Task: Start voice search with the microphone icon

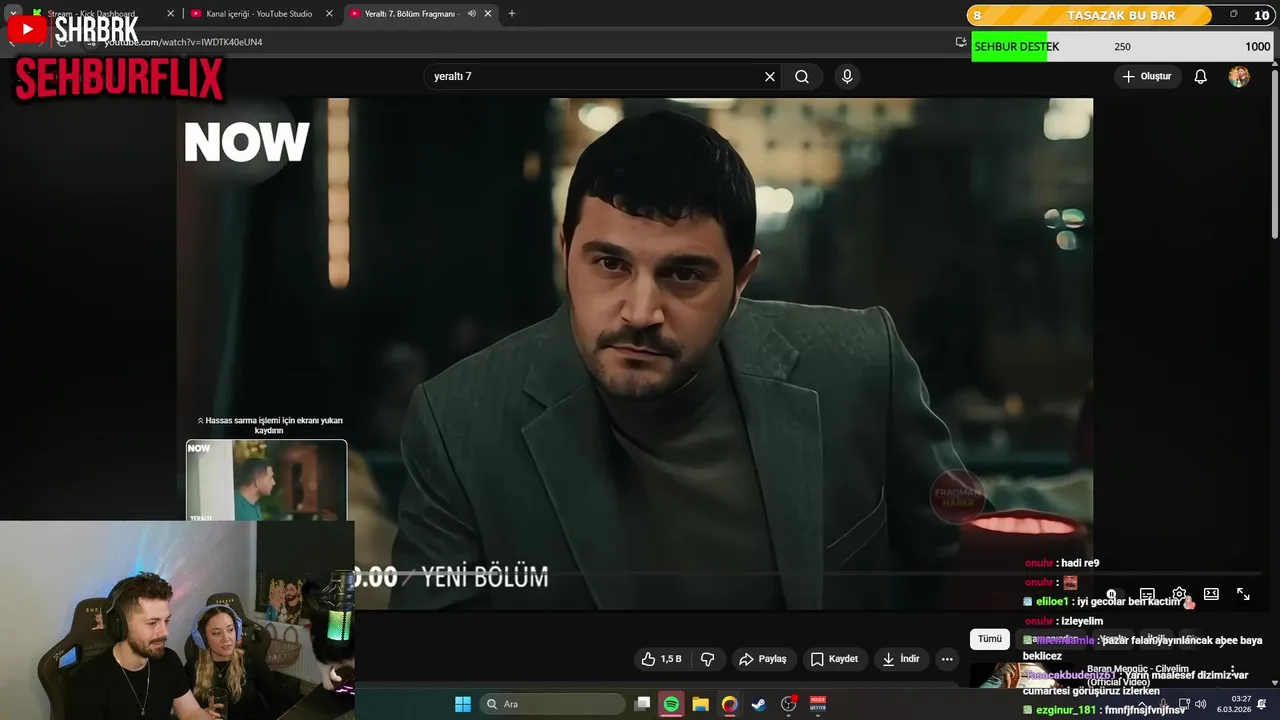Action: pyautogui.click(x=847, y=76)
